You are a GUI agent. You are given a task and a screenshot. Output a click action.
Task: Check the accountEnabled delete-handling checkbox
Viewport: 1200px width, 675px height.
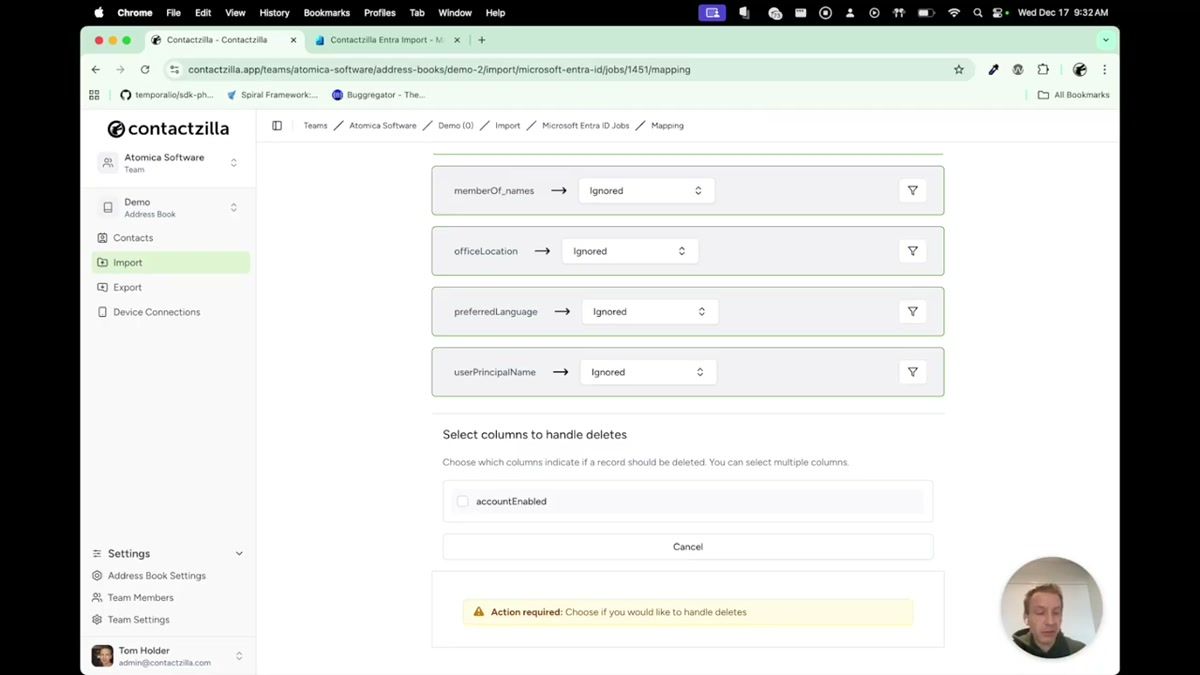(462, 501)
